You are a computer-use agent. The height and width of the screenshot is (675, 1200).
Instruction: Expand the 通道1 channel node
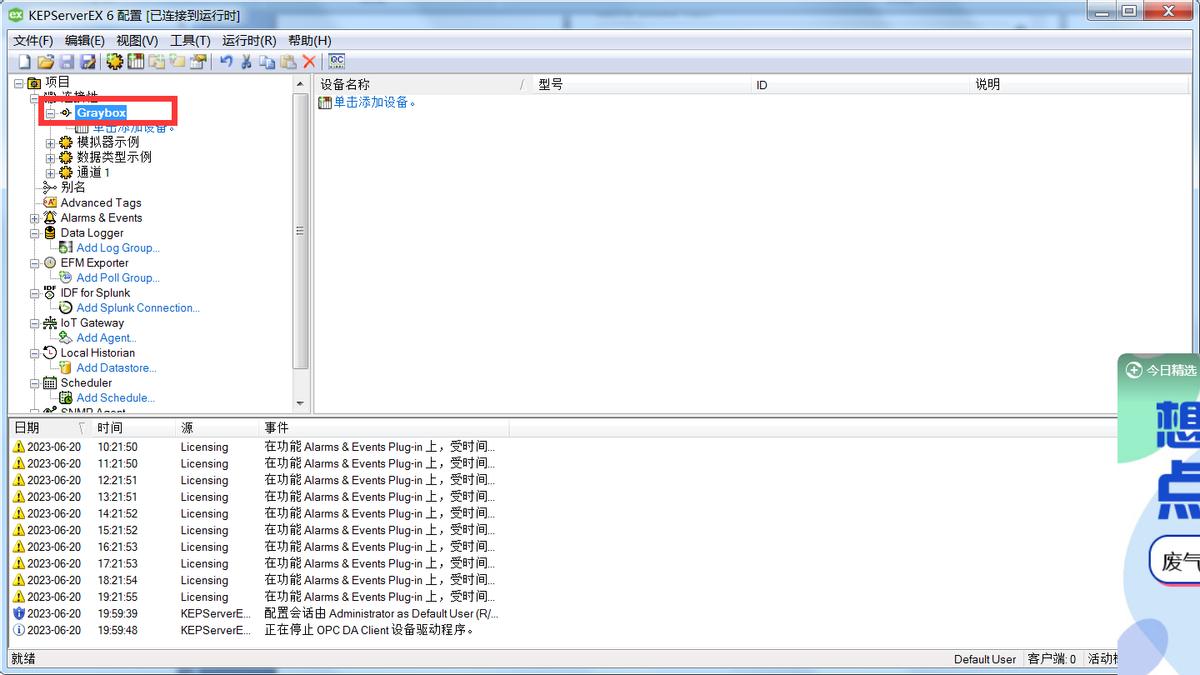50,172
